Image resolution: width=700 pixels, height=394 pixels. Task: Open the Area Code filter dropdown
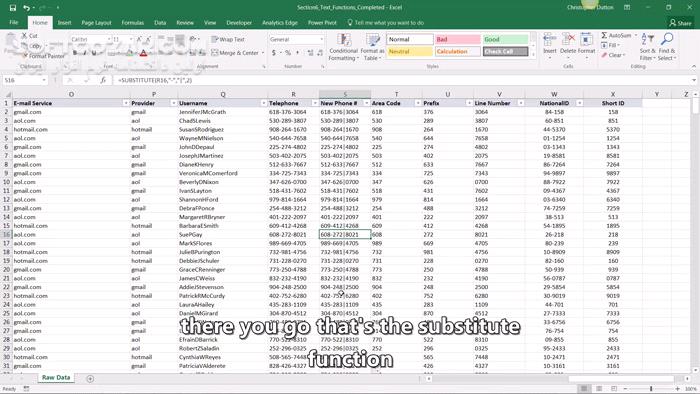click(418, 103)
